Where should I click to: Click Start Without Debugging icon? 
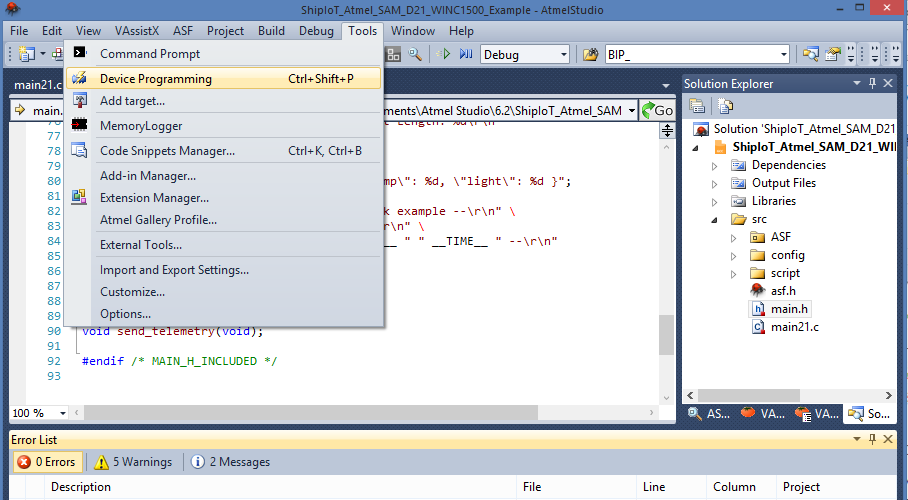[466, 54]
